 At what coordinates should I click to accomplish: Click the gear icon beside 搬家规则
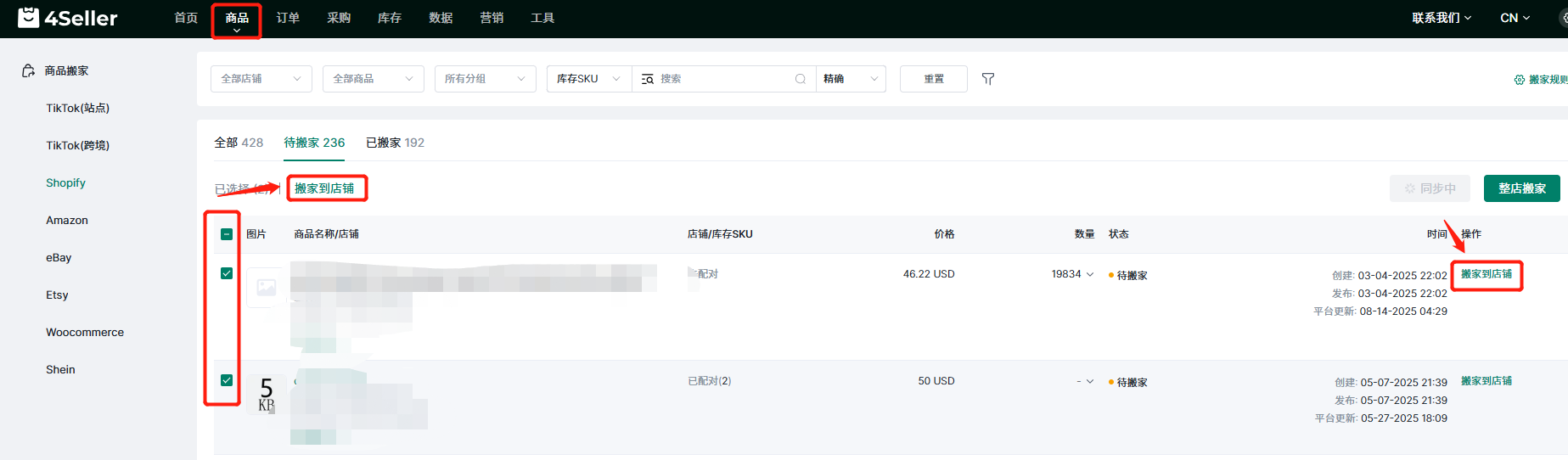click(1519, 80)
